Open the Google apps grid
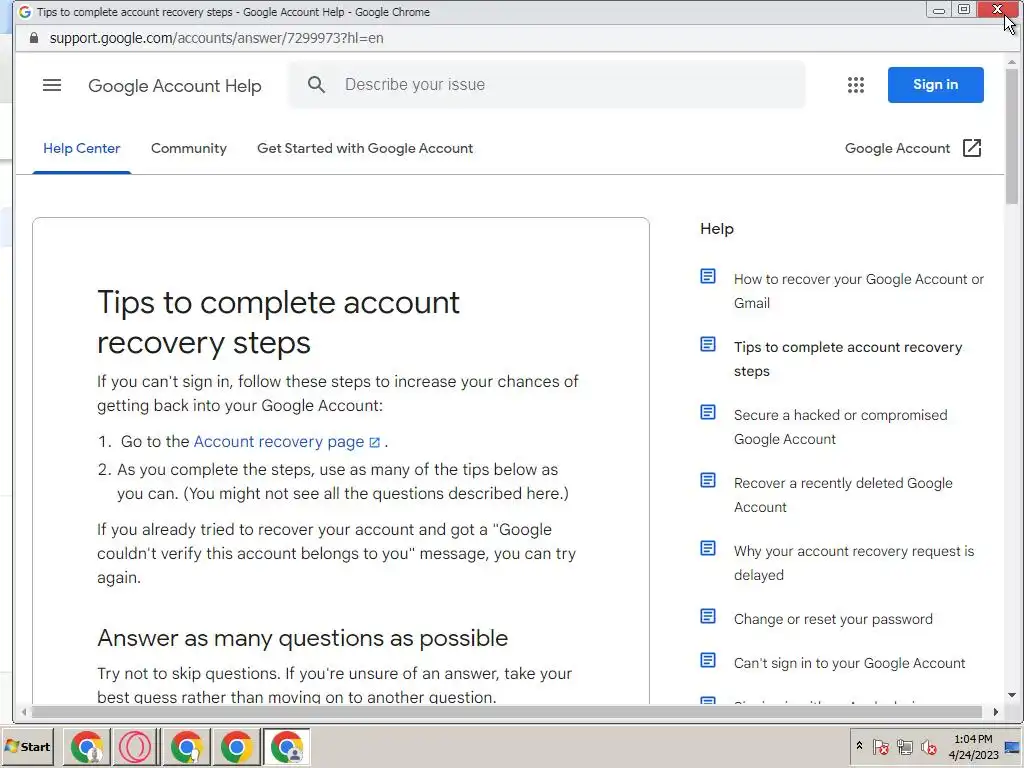Viewport: 1024px width, 768px height. click(856, 85)
